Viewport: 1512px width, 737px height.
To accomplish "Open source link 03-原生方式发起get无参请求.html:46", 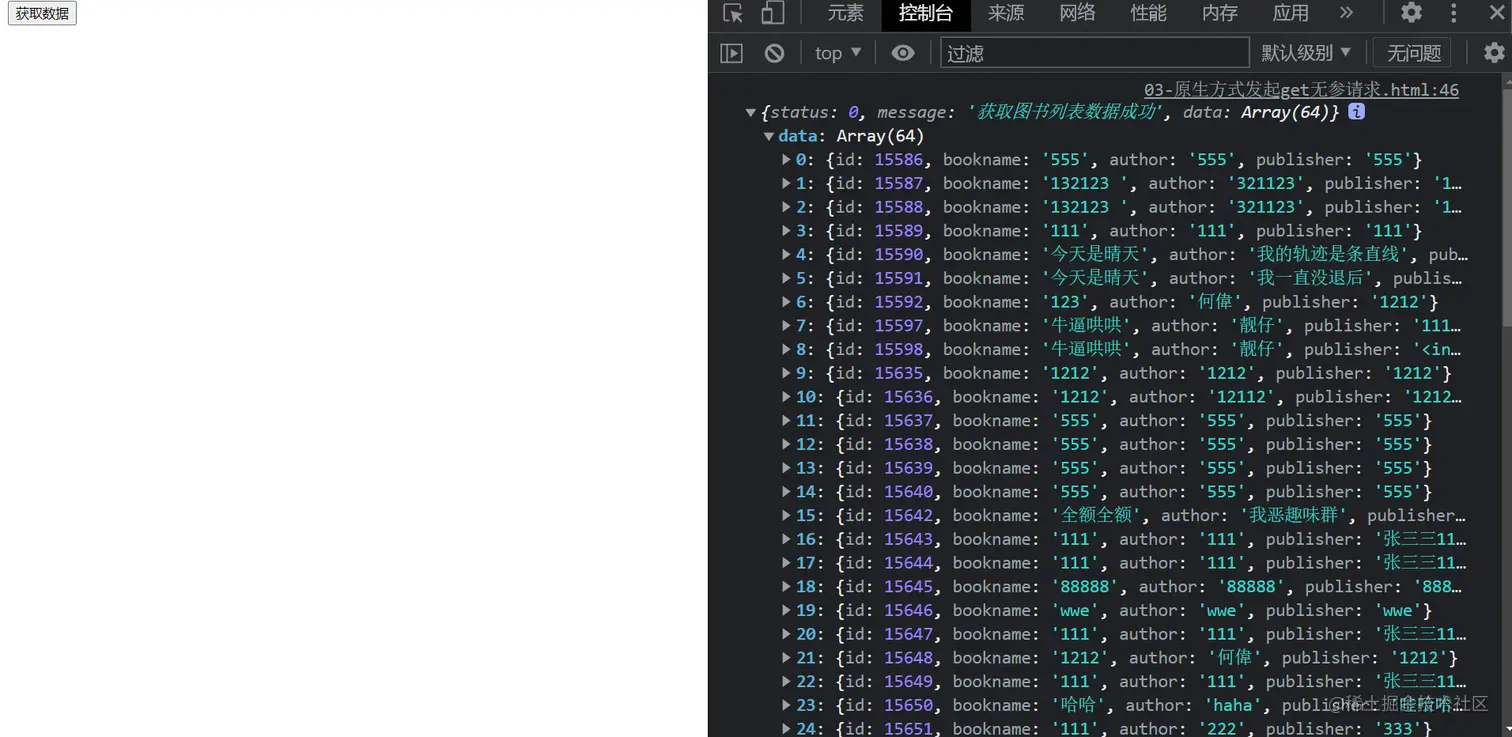I will (1301, 90).
